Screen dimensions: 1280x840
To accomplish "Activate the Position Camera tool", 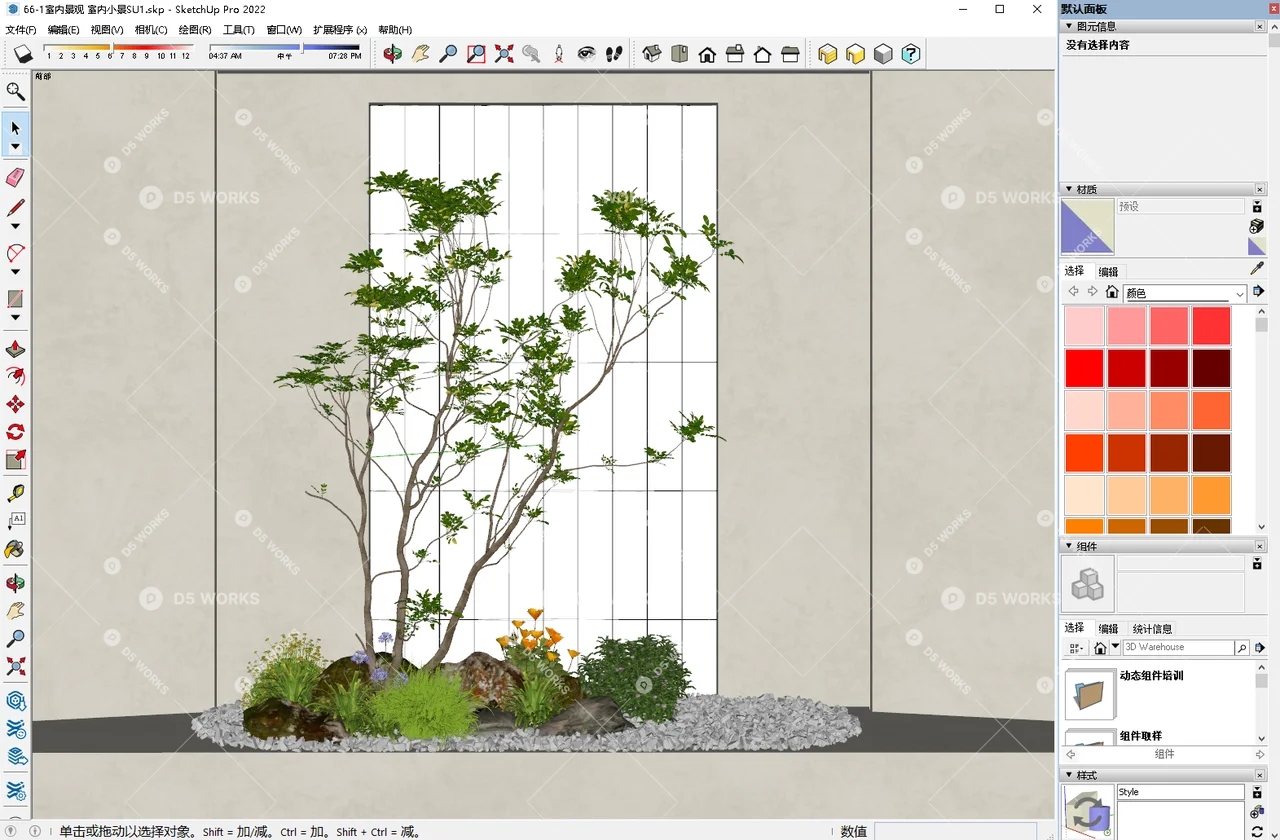I will (558, 53).
